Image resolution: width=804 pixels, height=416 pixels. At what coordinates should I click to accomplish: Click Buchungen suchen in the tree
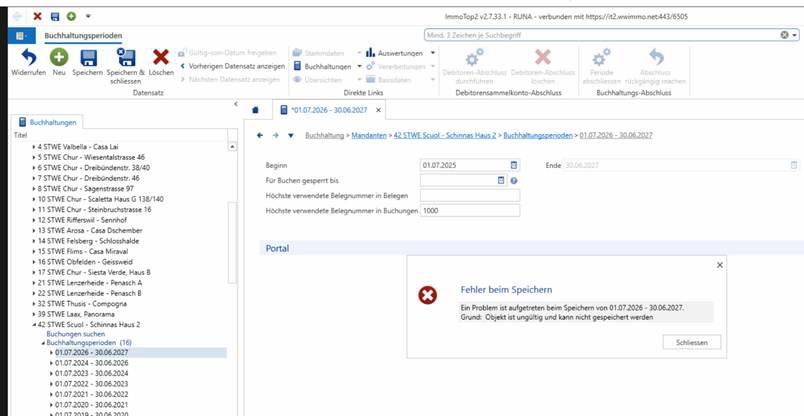76,334
